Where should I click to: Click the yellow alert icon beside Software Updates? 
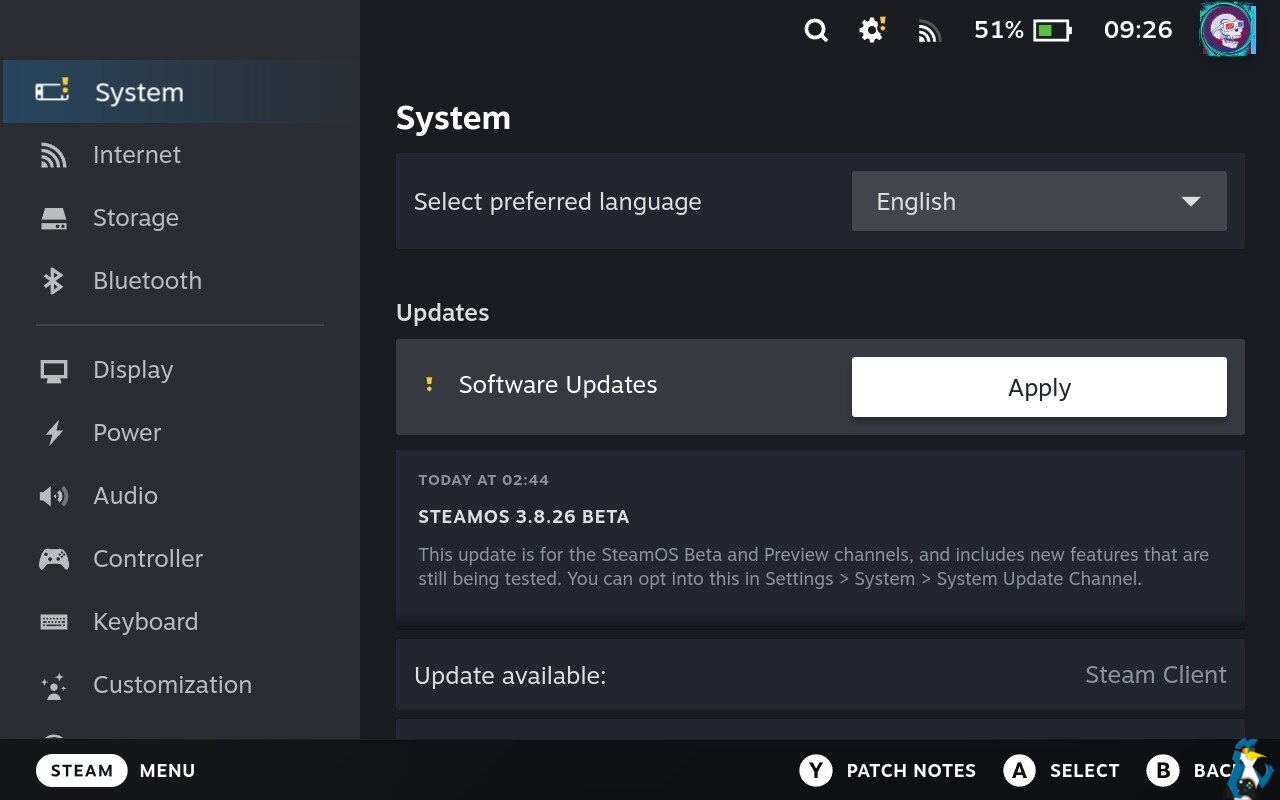click(429, 384)
